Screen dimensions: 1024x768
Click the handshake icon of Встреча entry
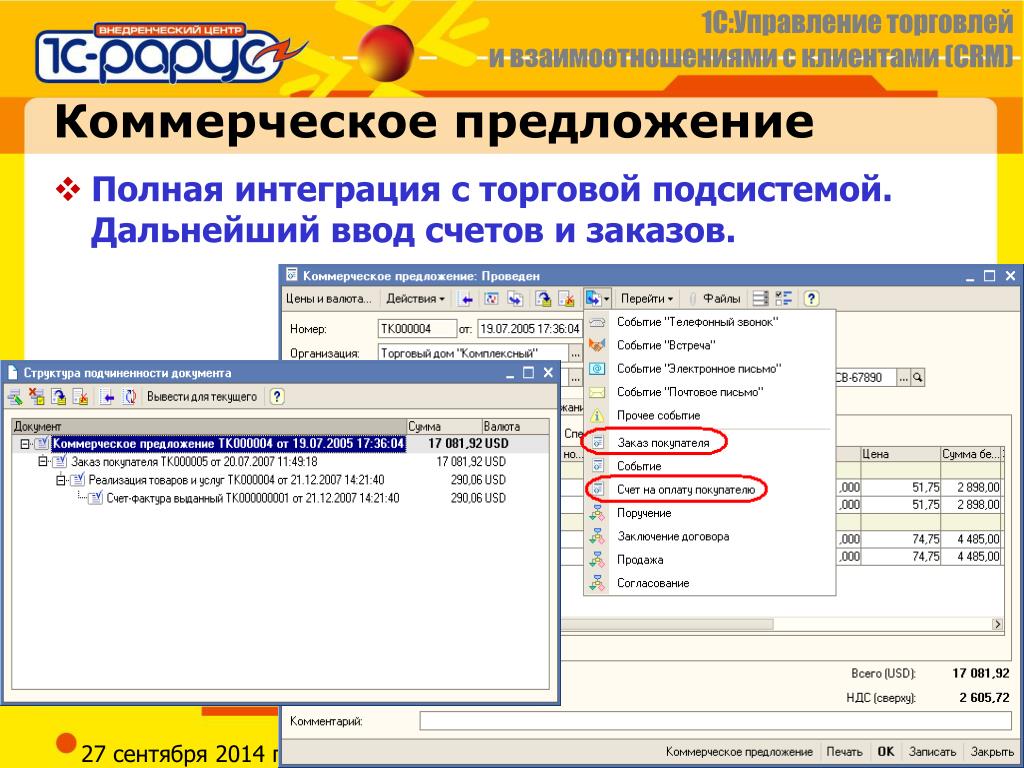point(597,345)
